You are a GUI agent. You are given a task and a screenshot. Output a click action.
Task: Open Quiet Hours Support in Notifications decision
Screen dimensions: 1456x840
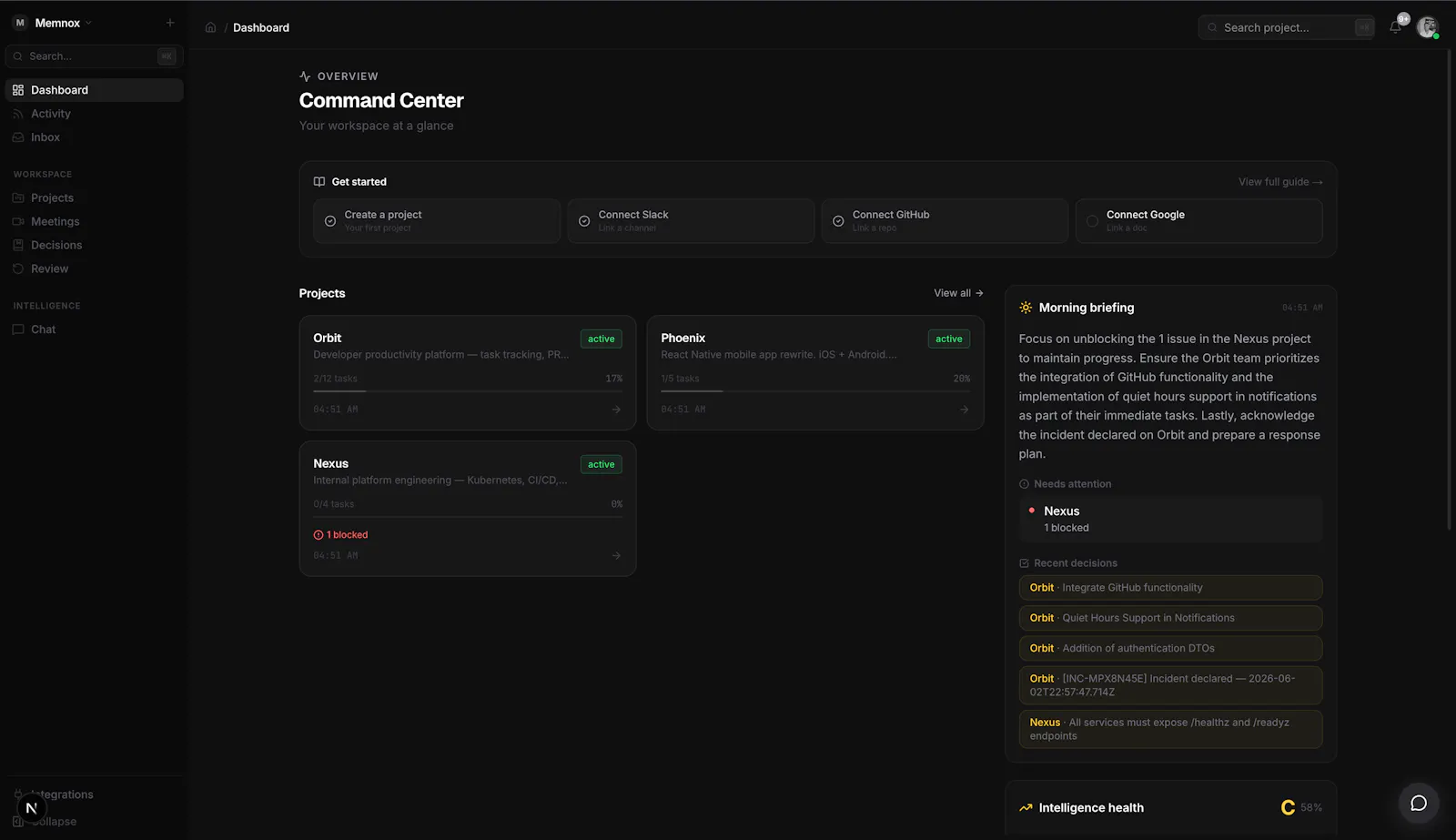click(x=1170, y=618)
